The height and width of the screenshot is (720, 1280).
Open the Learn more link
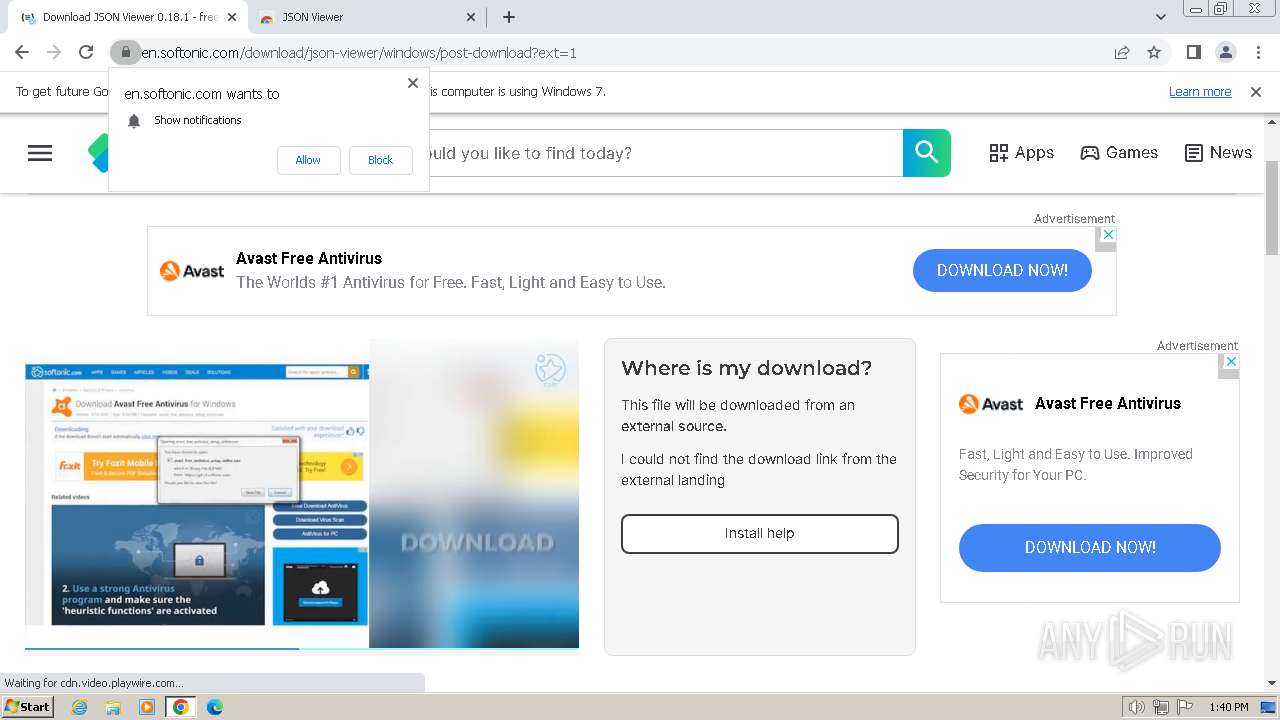point(1200,92)
